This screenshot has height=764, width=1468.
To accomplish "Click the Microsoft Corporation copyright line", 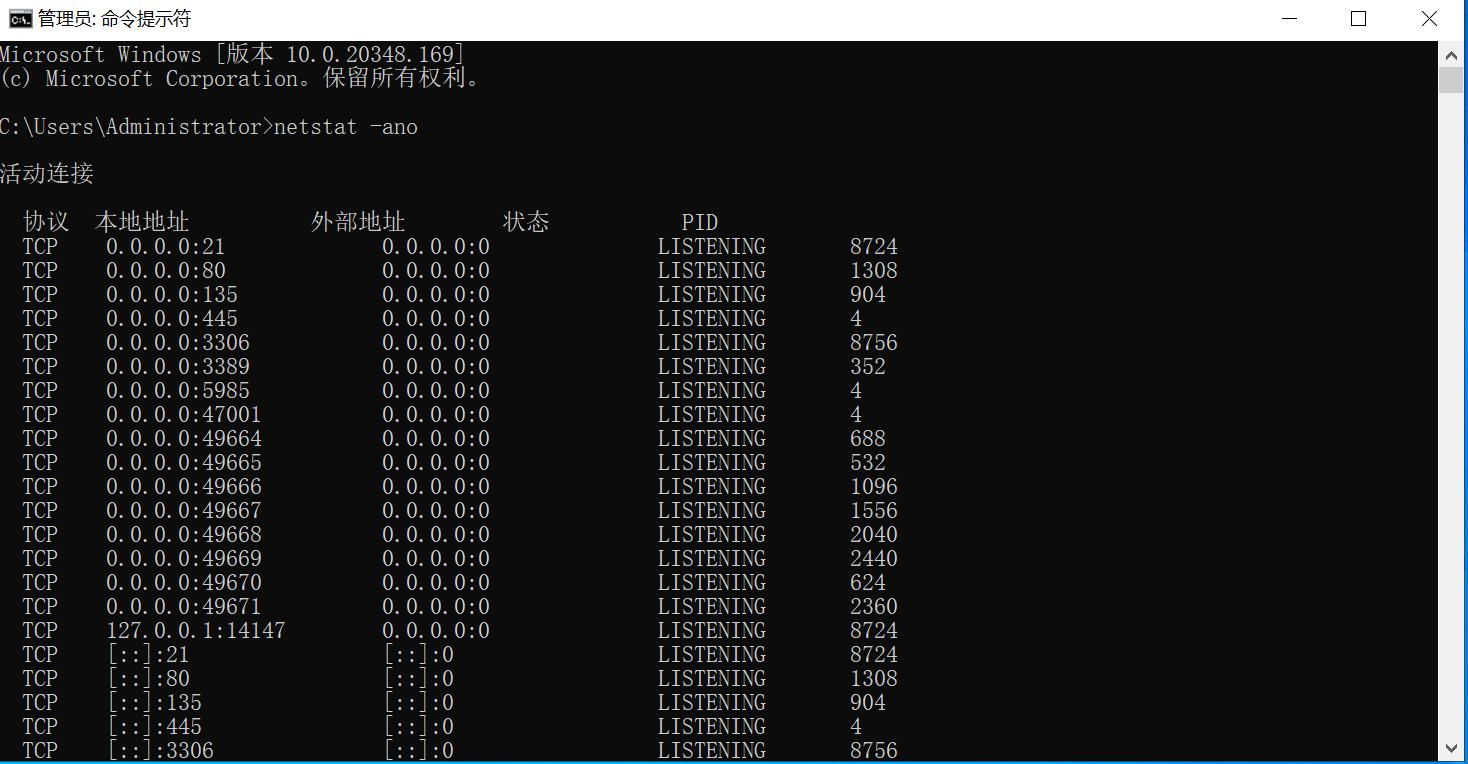I will click(240, 78).
